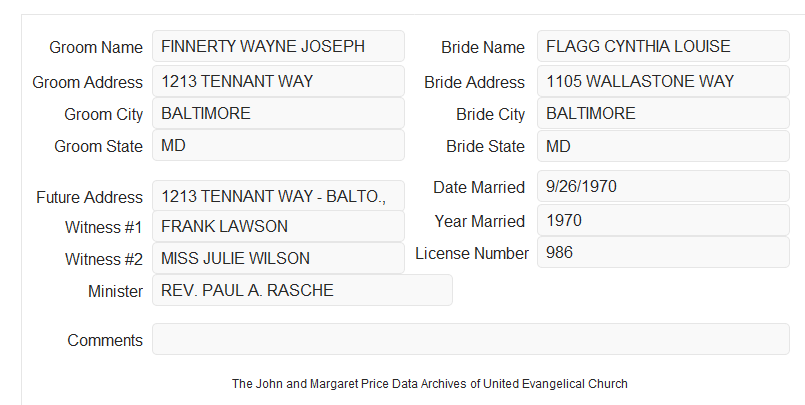The height and width of the screenshot is (405, 805).
Task: Click the Bride State field
Action: pos(663,146)
